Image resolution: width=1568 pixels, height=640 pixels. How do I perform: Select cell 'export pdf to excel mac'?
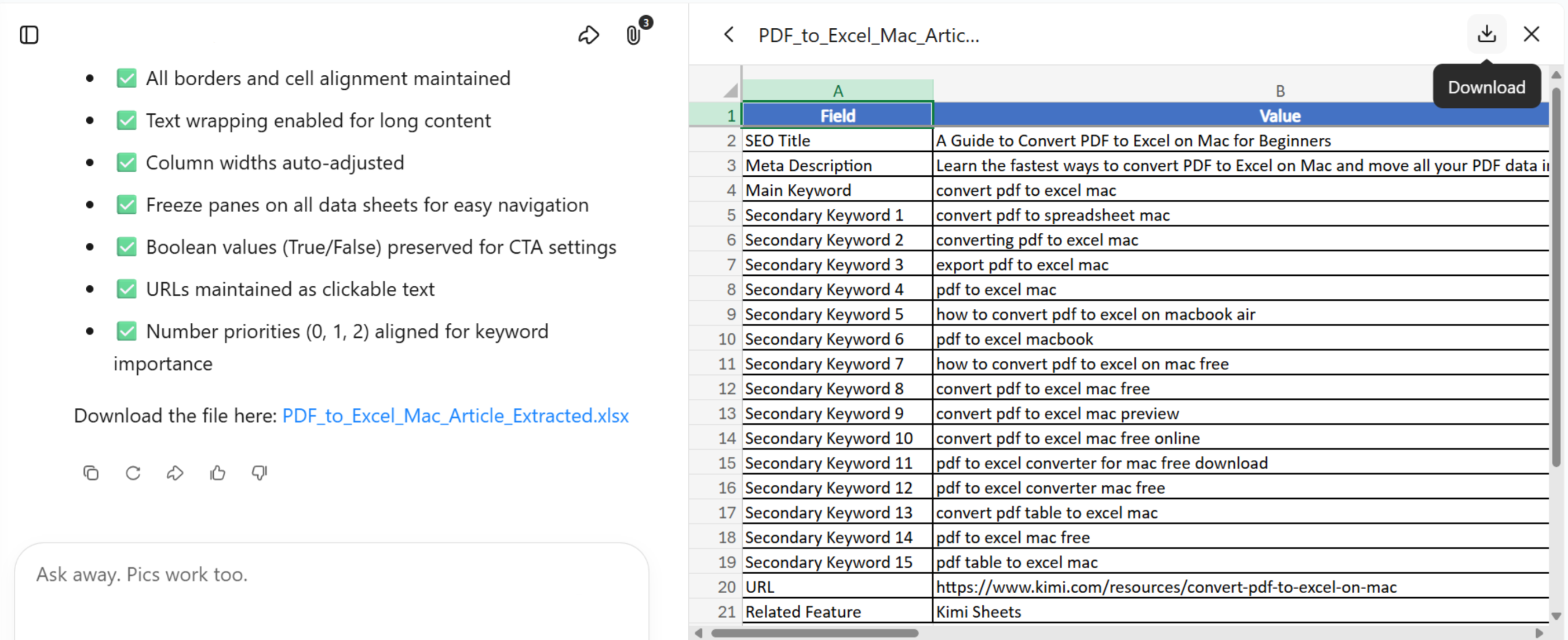pos(1241,265)
